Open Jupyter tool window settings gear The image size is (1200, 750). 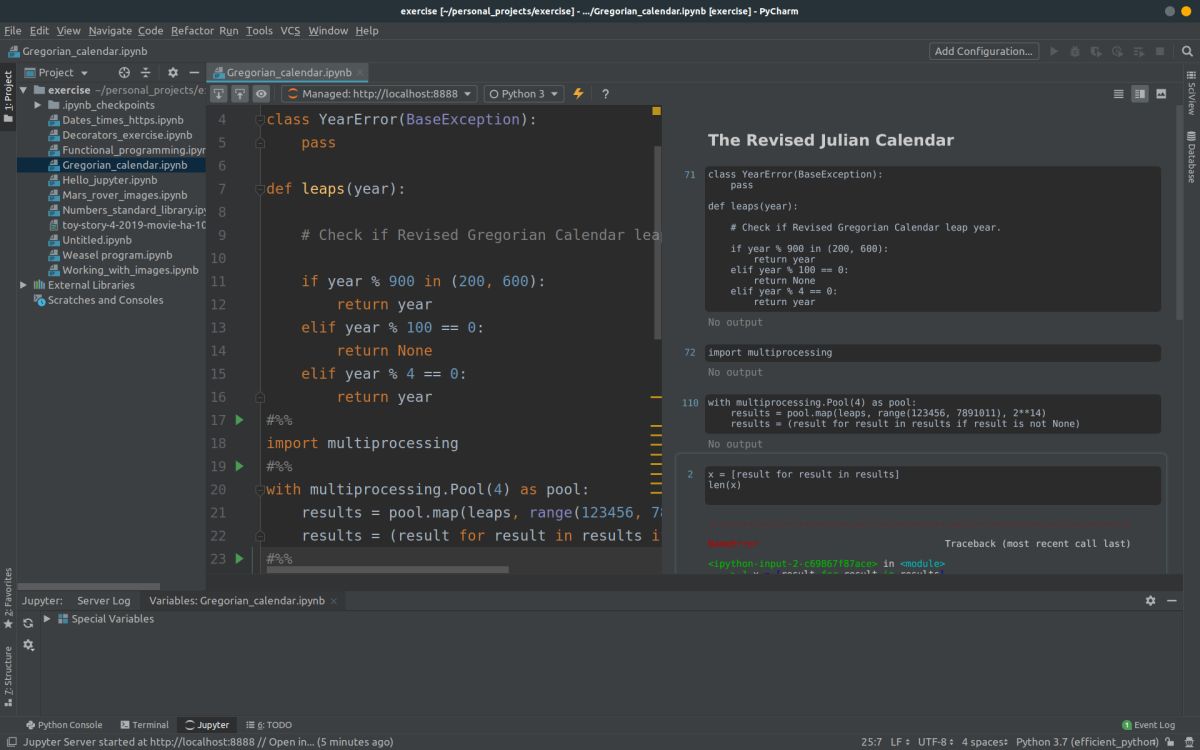1150,601
